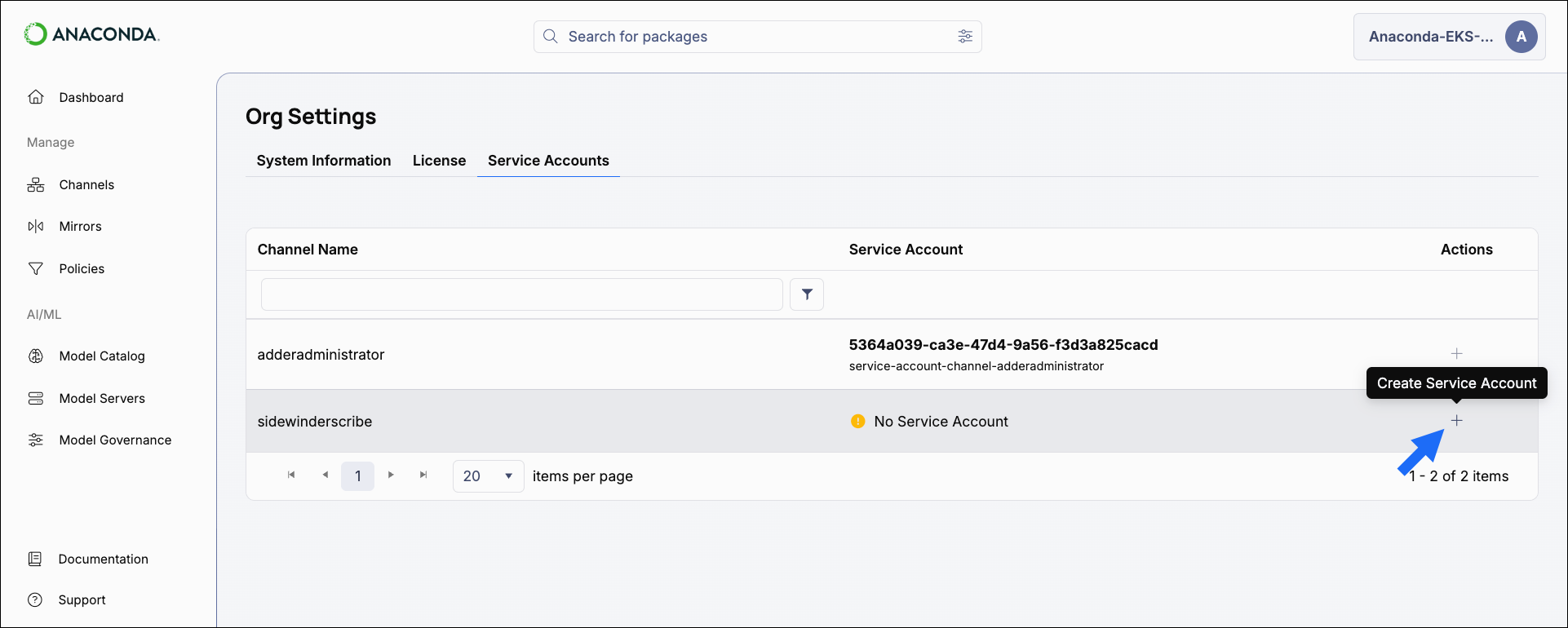This screenshot has height=628, width=1568.
Task: Open Policies page link
Action: (82, 269)
